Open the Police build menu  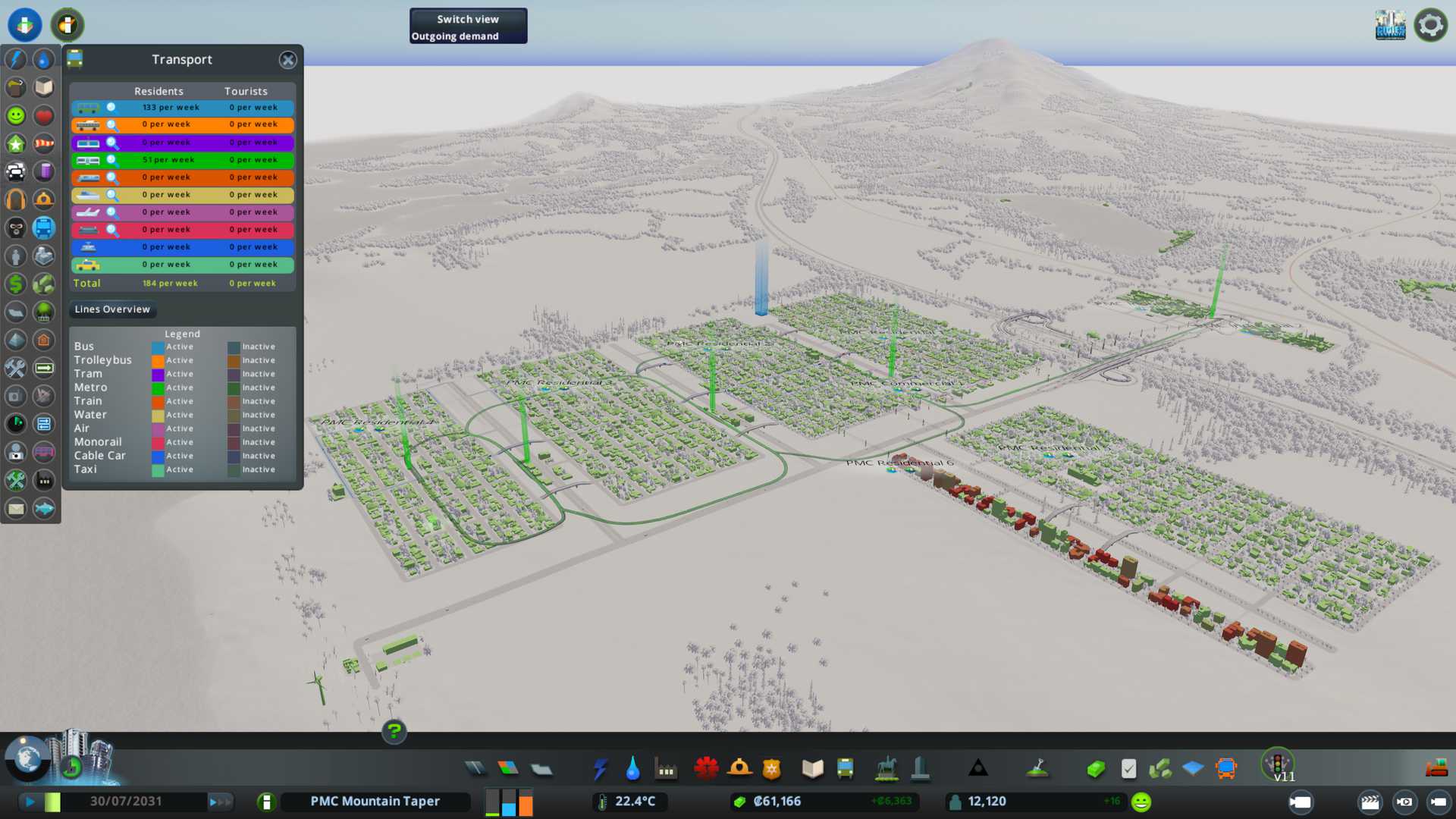tap(771, 769)
